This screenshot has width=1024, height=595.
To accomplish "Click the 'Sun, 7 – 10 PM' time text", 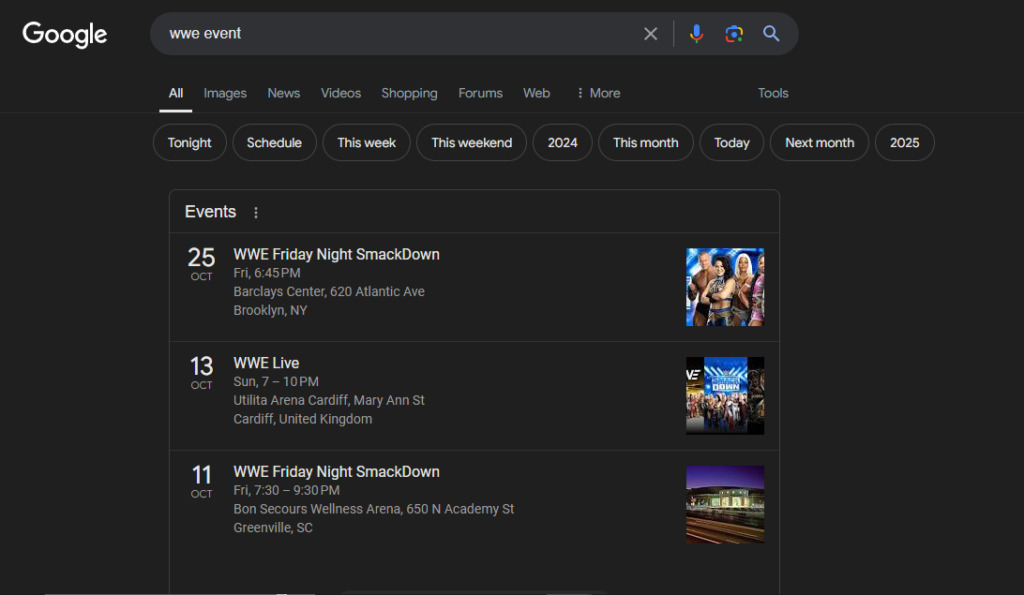I will pyautogui.click(x=276, y=381).
